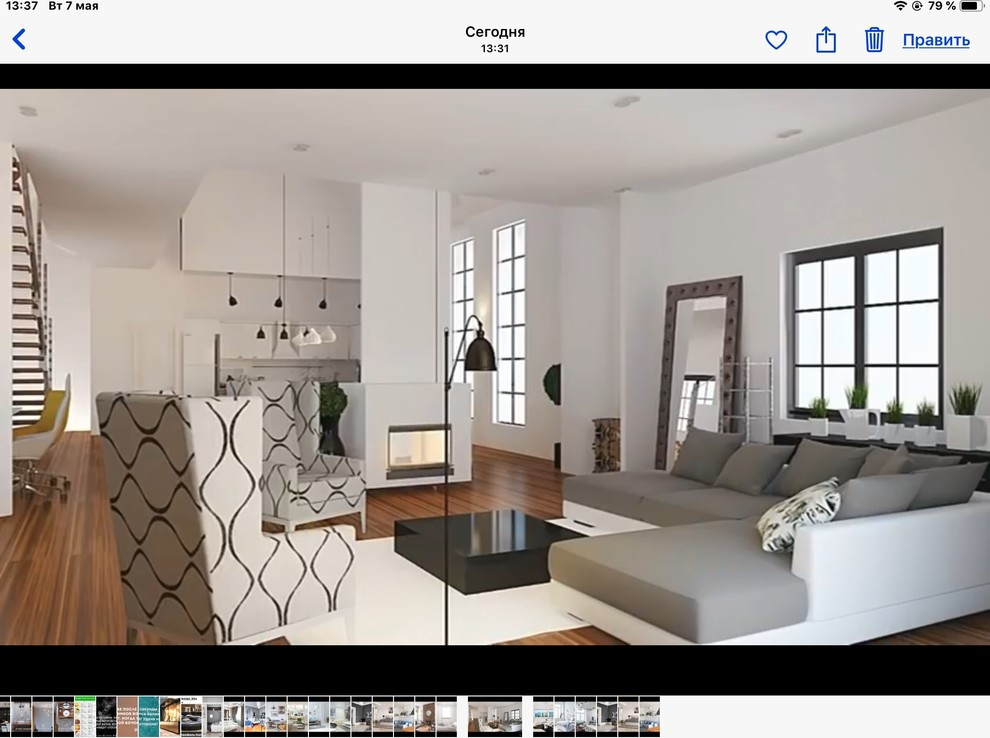Tap the 13:37 clock in status bar
The height and width of the screenshot is (738, 990).
click(x=21, y=6)
